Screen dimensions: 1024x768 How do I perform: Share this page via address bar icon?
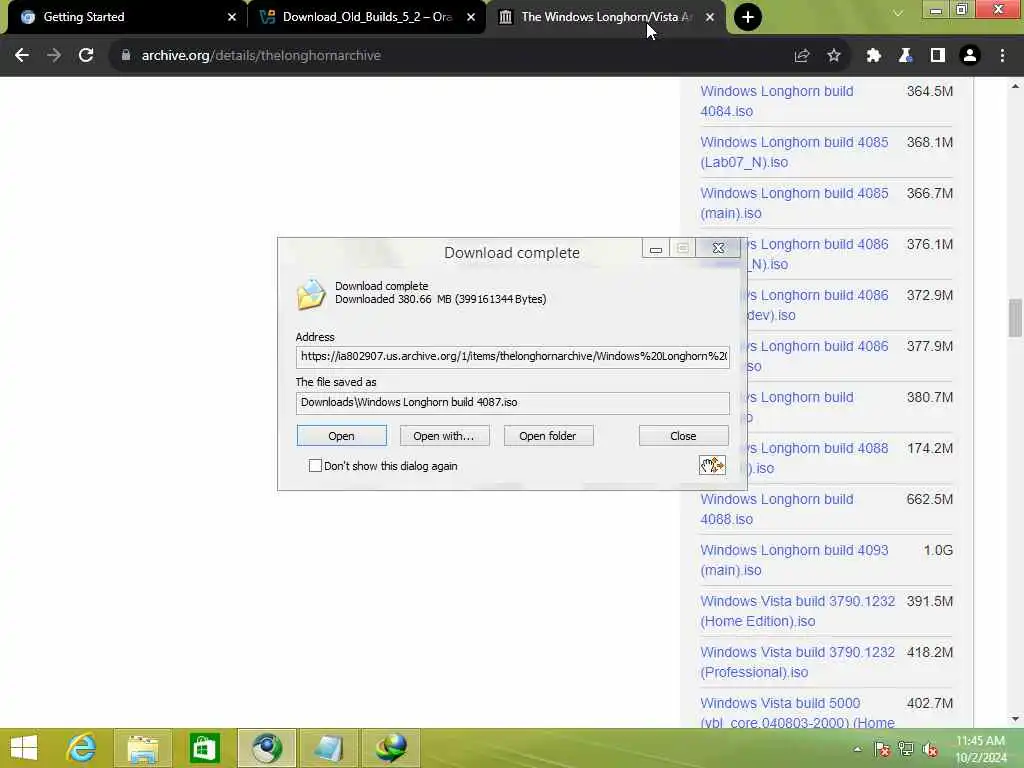pyautogui.click(x=802, y=56)
